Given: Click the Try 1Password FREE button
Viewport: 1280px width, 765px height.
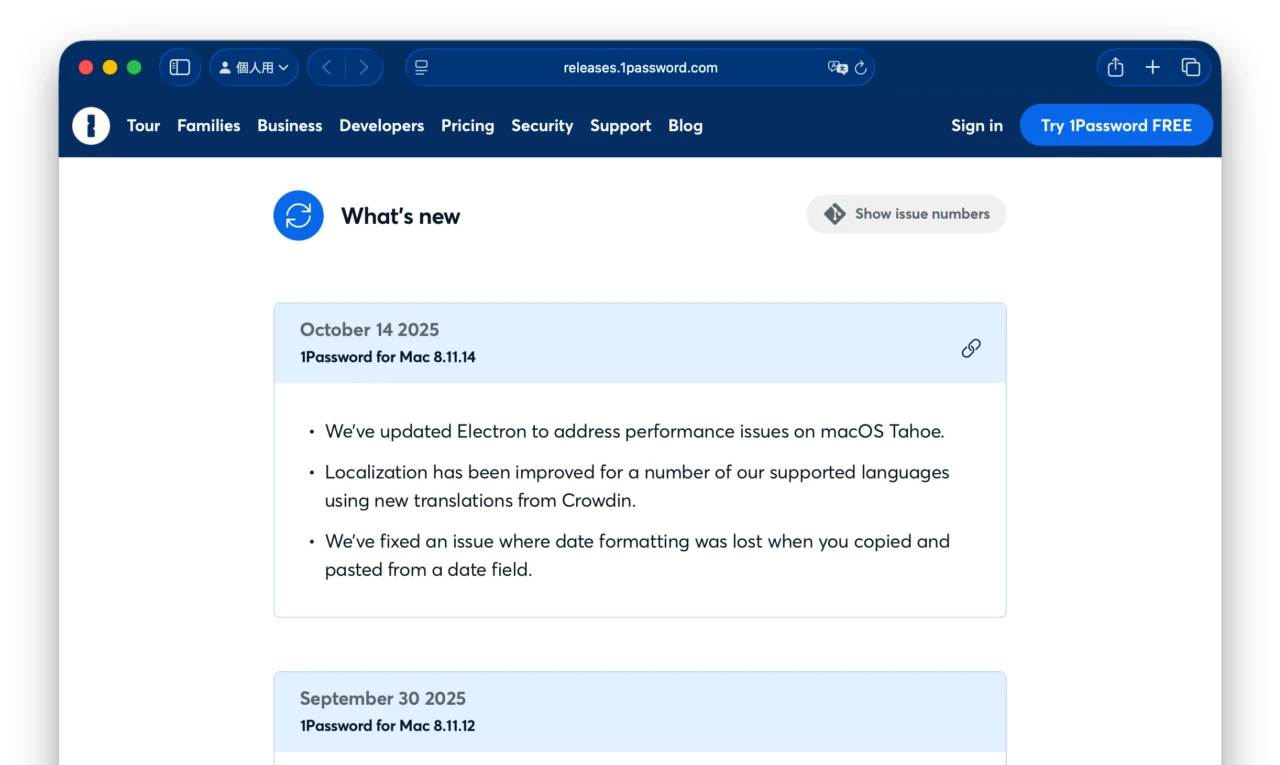Looking at the screenshot, I should point(1116,125).
